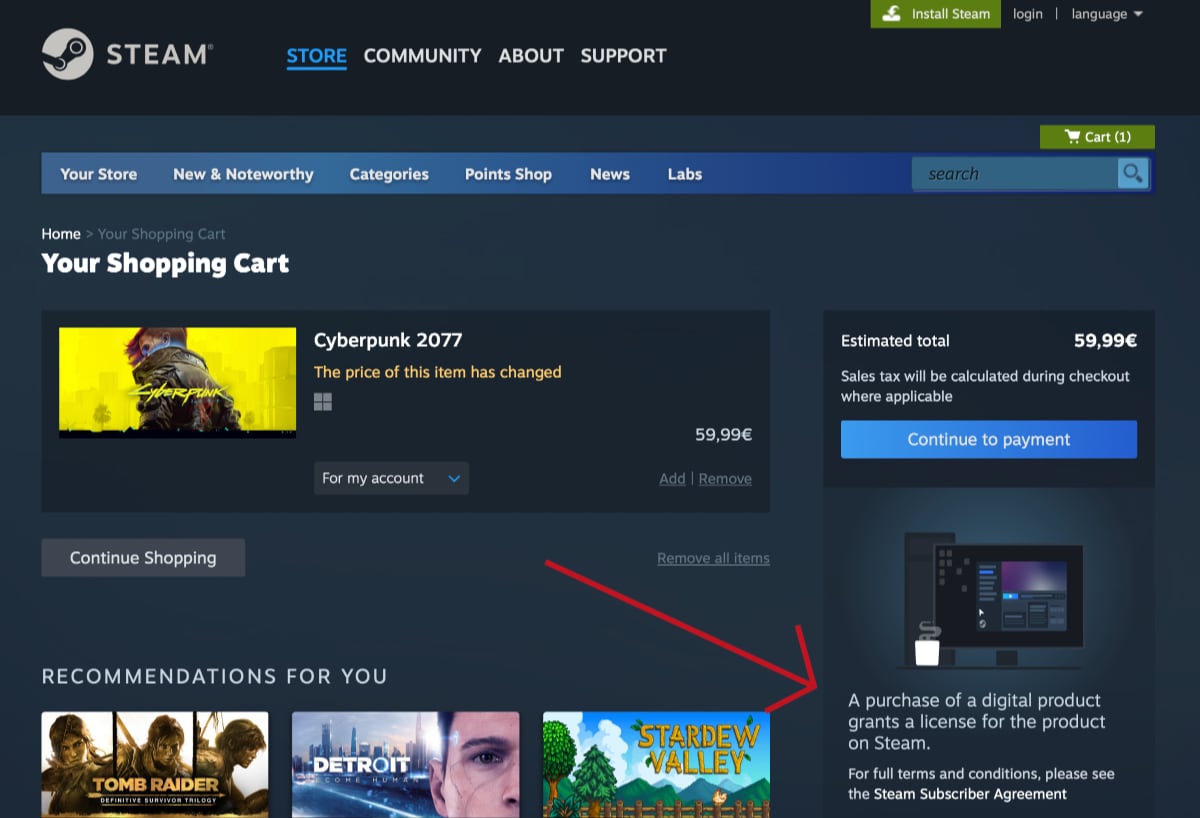Open the Cart (1) button
Screen dimensions: 1200x818
coord(1097,137)
